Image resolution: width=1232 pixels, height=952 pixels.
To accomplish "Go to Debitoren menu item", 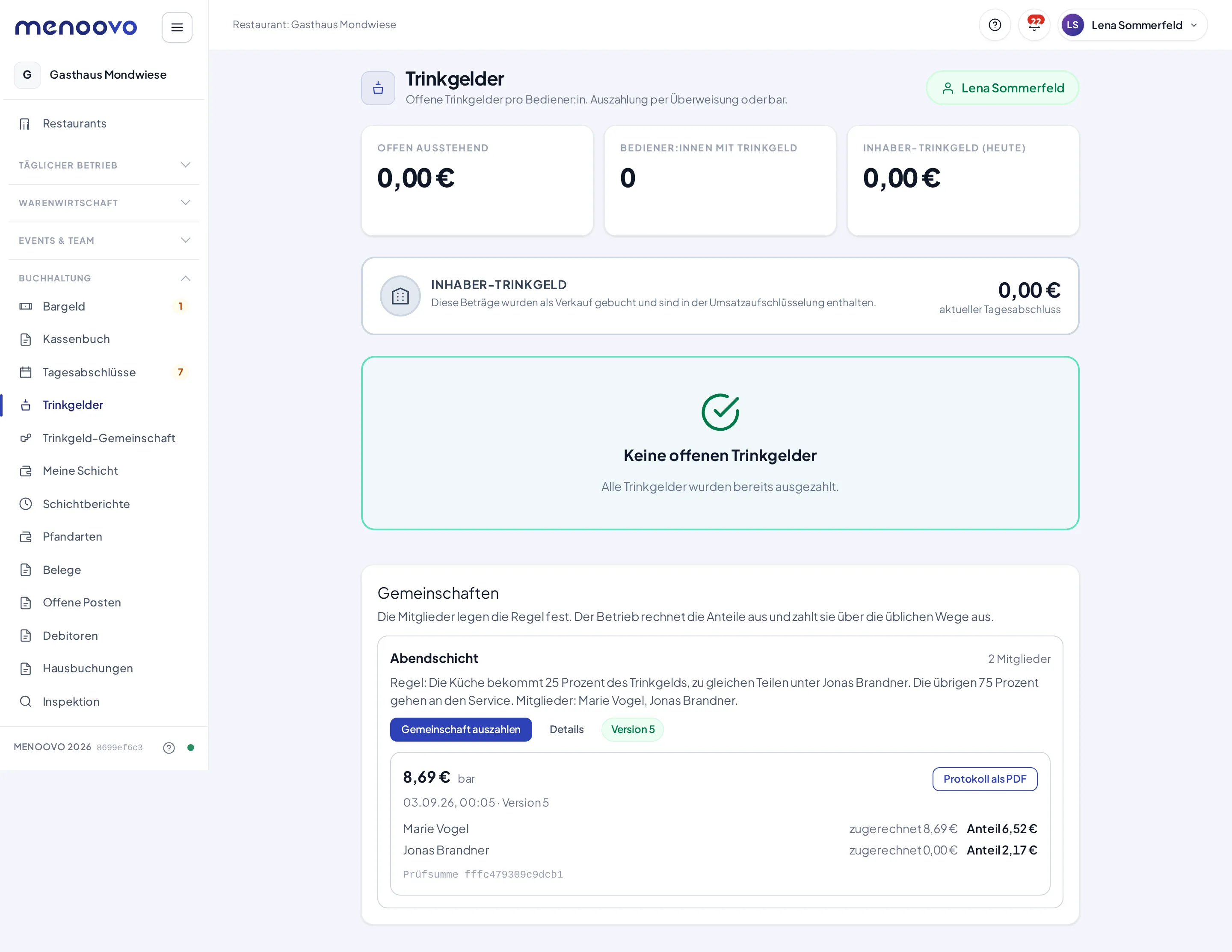I will 104,636.
